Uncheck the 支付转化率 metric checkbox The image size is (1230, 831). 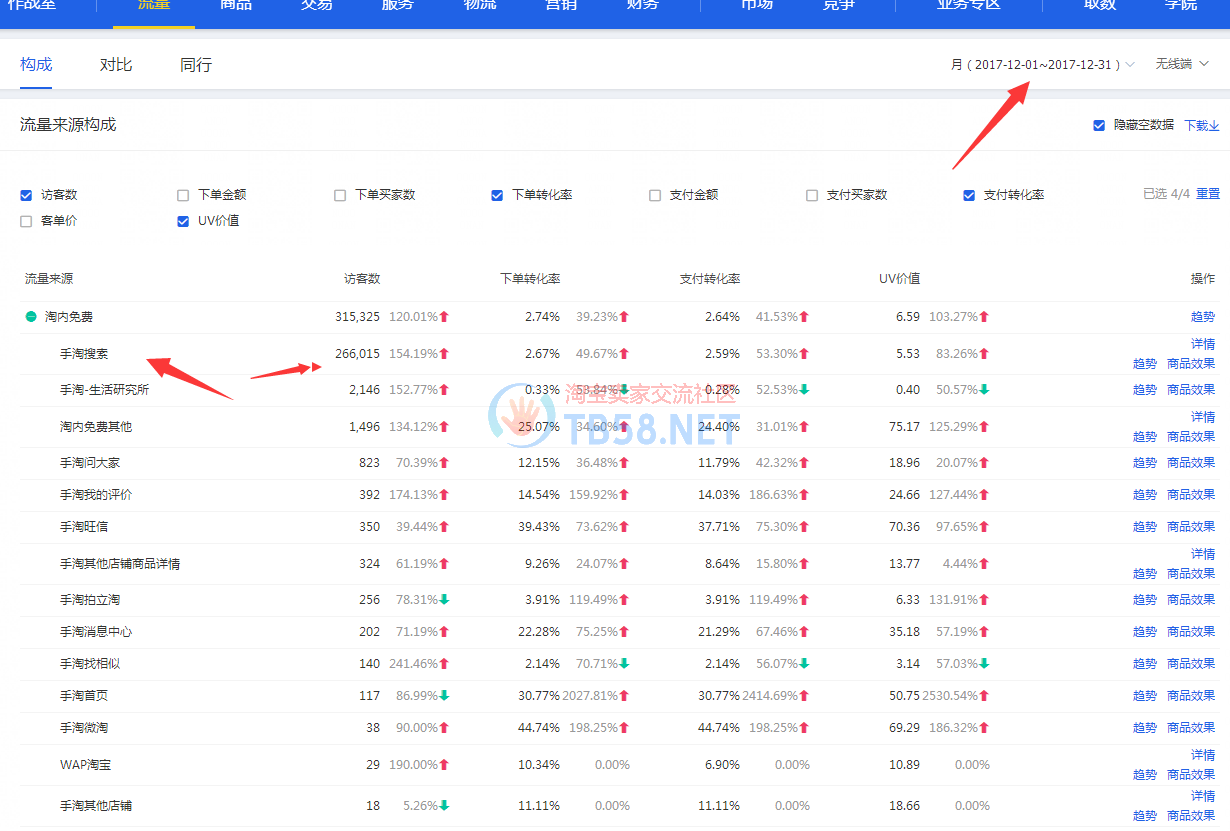click(x=969, y=195)
